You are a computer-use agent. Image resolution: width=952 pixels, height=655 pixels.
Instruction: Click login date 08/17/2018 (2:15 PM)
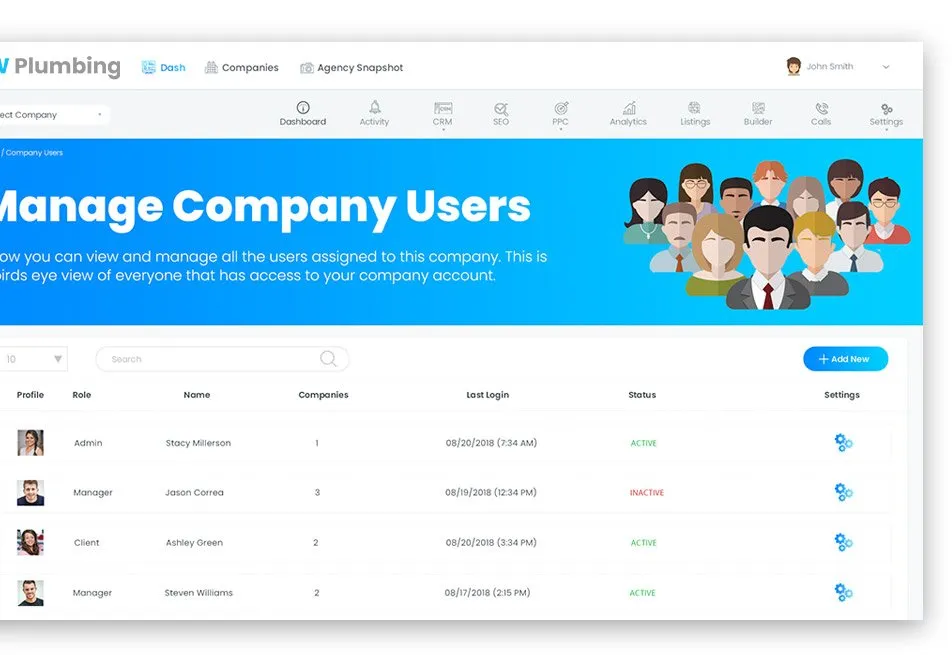487,592
